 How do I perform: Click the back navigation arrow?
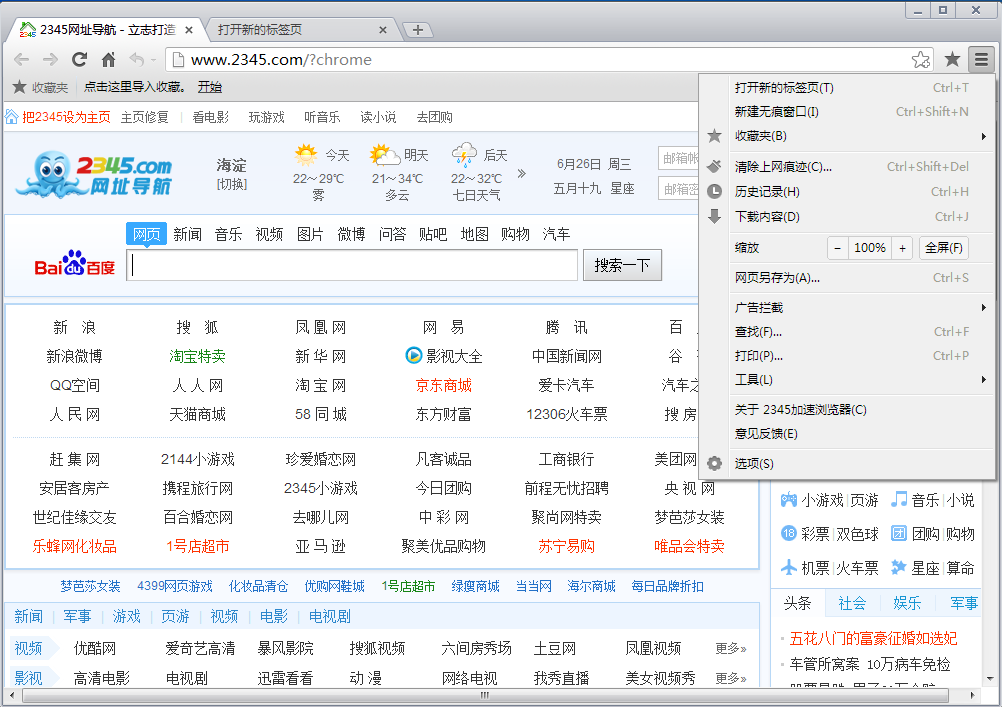21,59
